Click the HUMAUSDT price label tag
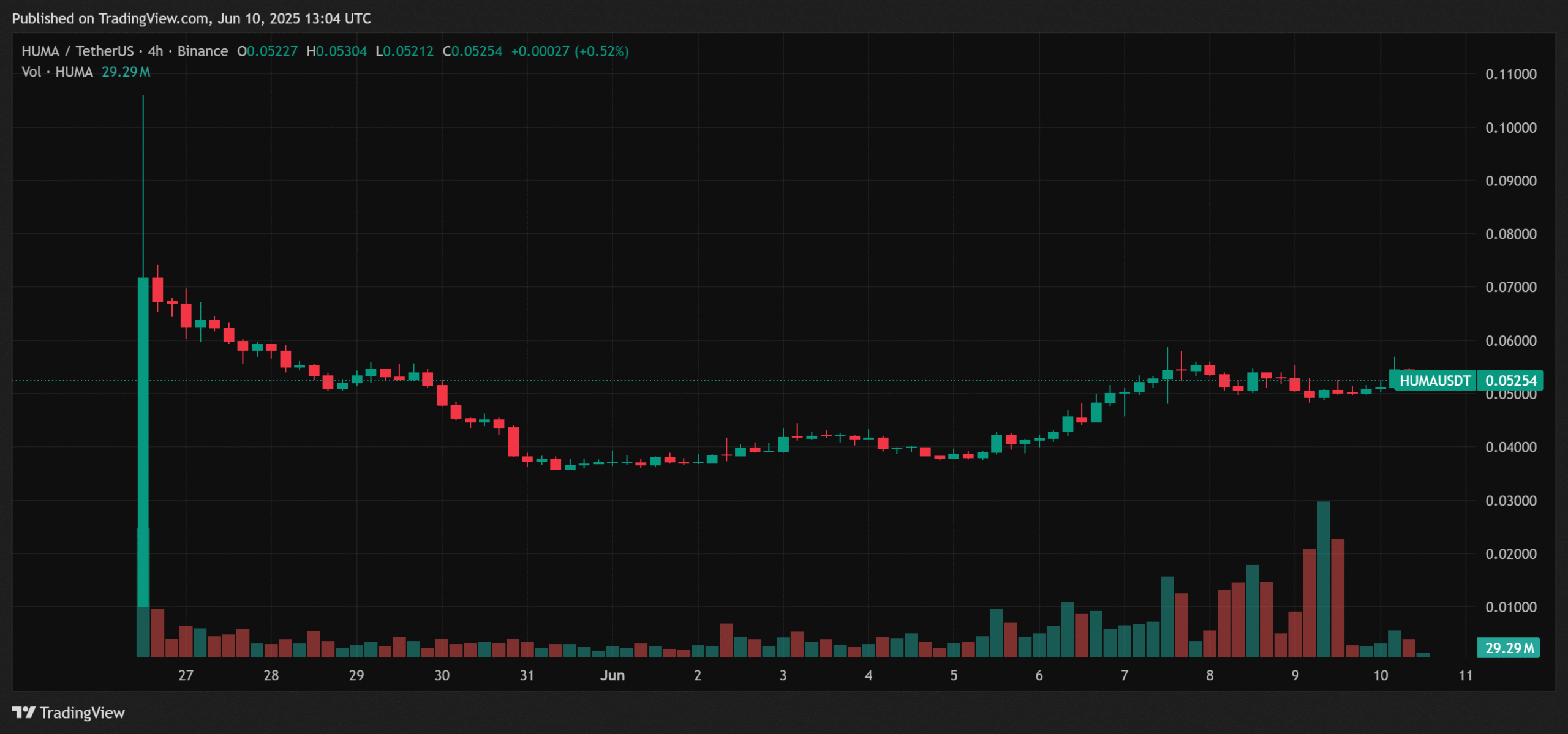Image resolution: width=1568 pixels, height=734 pixels. coord(1434,381)
